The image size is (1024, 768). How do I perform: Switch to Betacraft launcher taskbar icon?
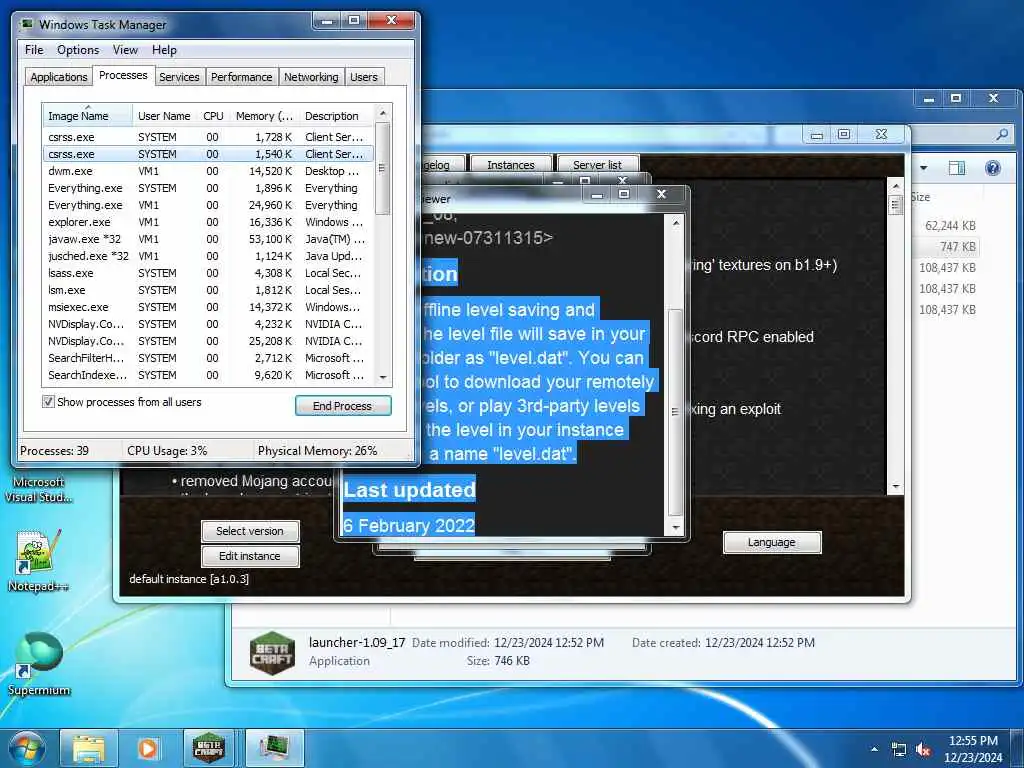pyautogui.click(x=209, y=749)
